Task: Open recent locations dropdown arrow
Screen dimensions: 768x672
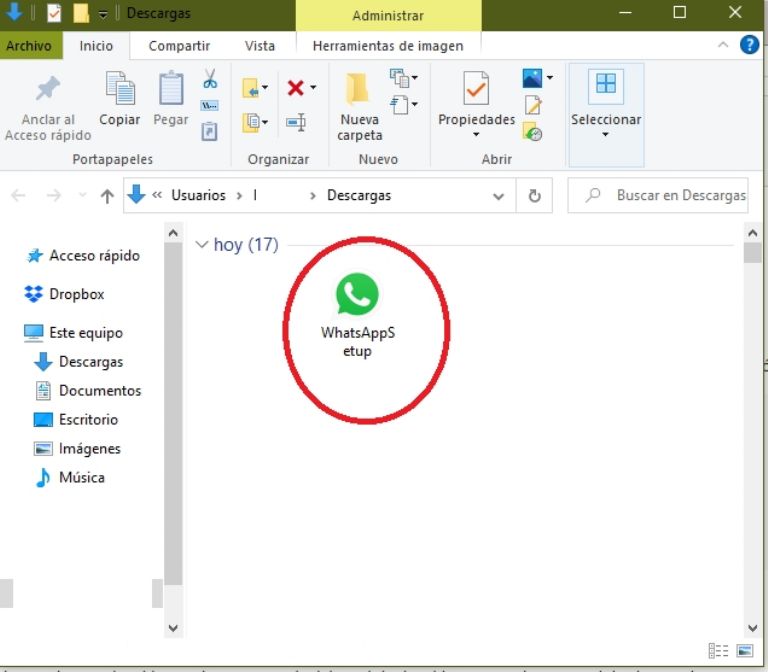Action: [82, 195]
